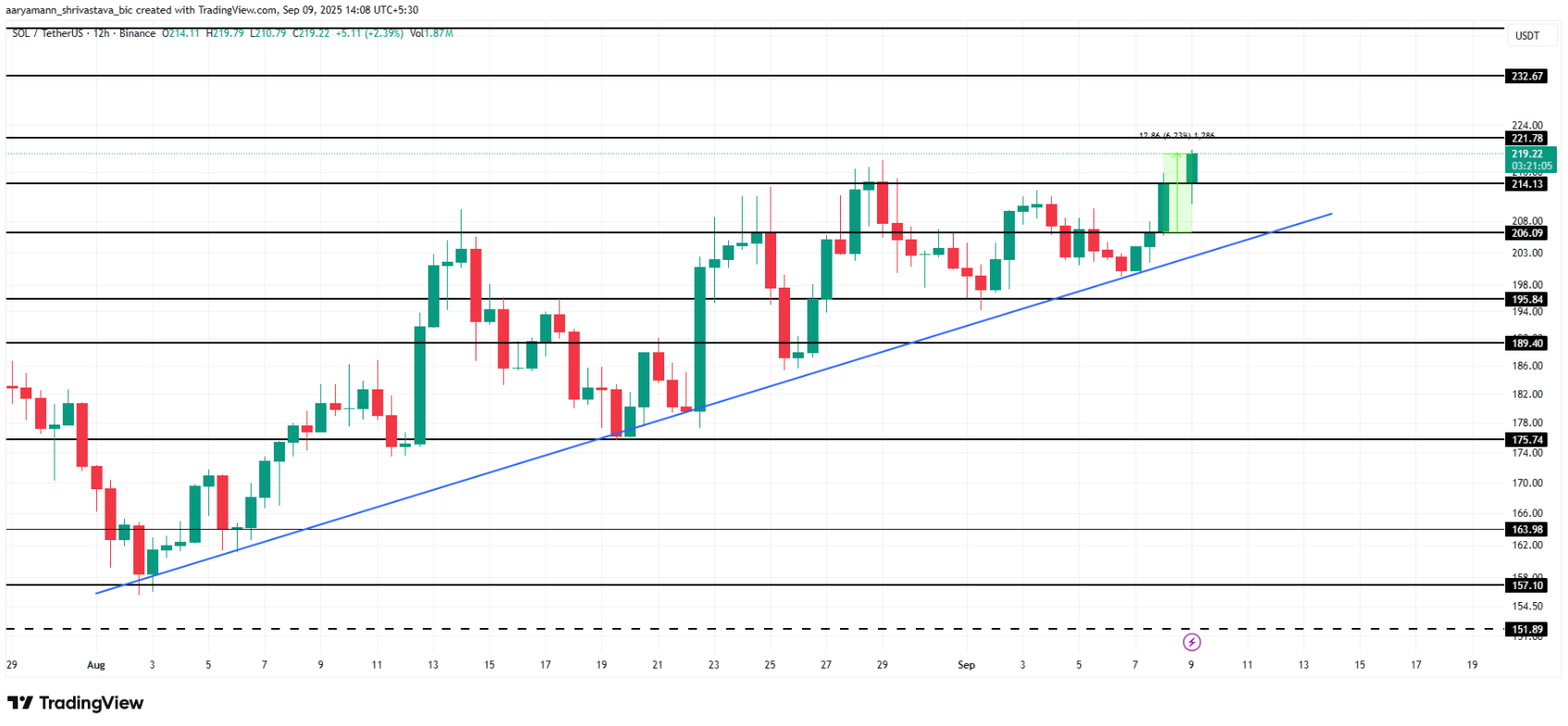This screenshot has height=726, width=1568.
Task: Select the 221.78 price level label
Action: point(1527,138)
